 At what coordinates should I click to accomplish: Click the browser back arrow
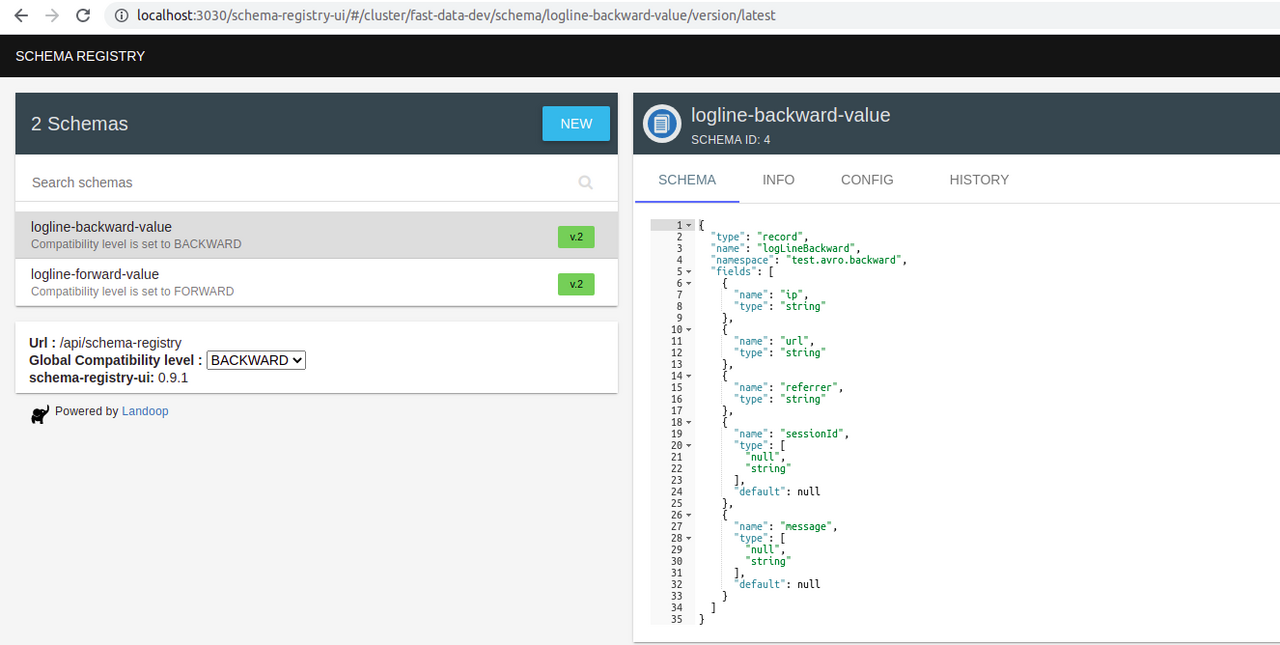click(x=20, y=15)
